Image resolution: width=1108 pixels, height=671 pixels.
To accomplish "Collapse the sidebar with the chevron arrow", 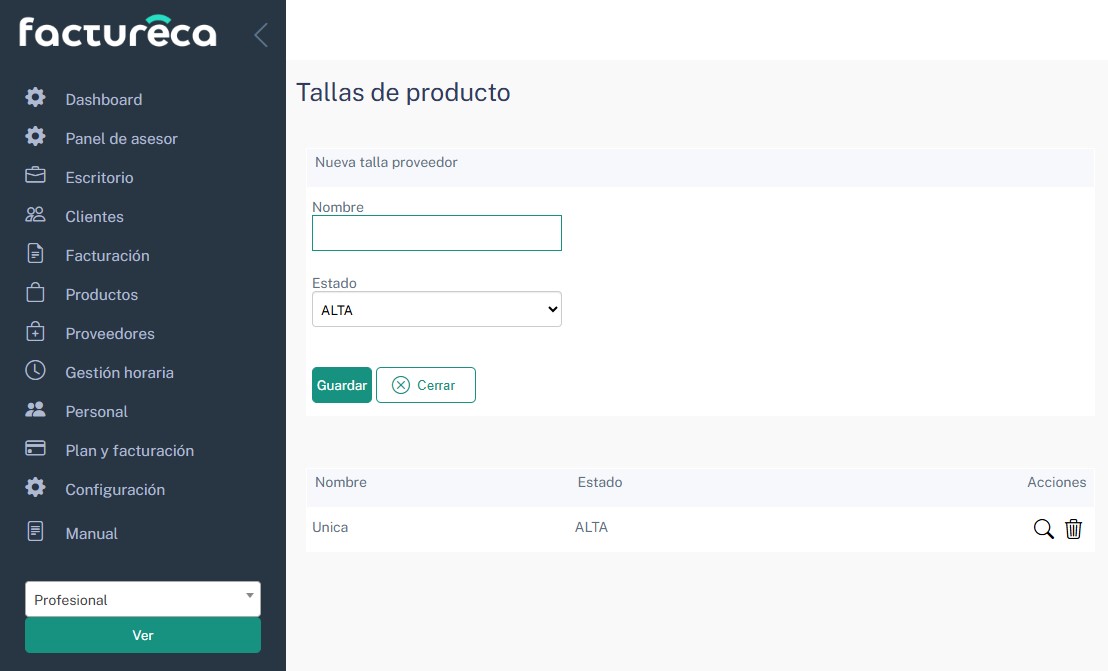I will (x=260, y=35).
